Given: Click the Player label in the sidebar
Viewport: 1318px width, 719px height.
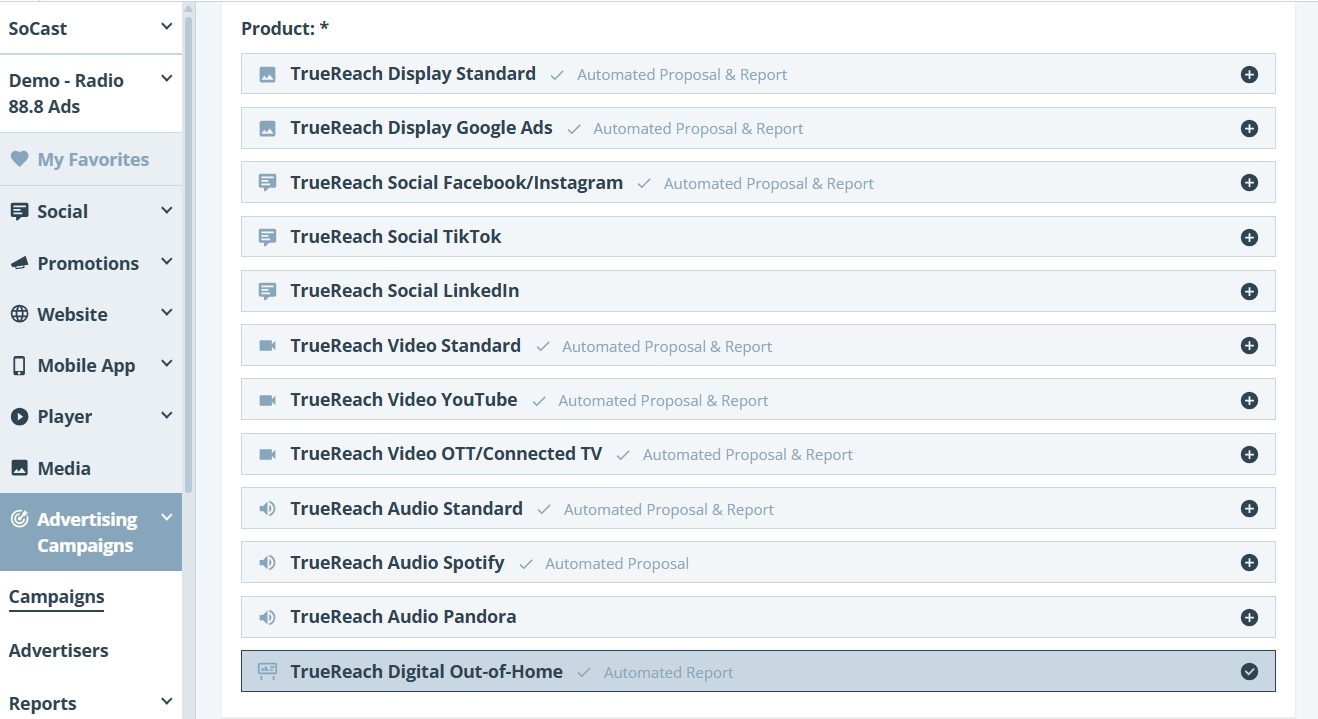Looking at the screenshot, I should 65,417.
